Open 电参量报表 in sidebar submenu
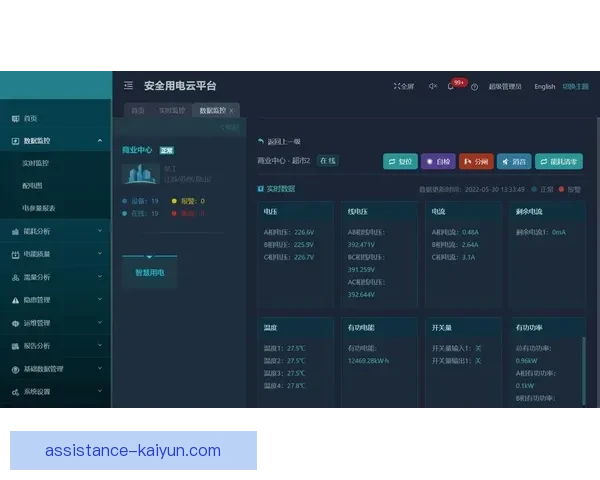 (x=39, y=209)
